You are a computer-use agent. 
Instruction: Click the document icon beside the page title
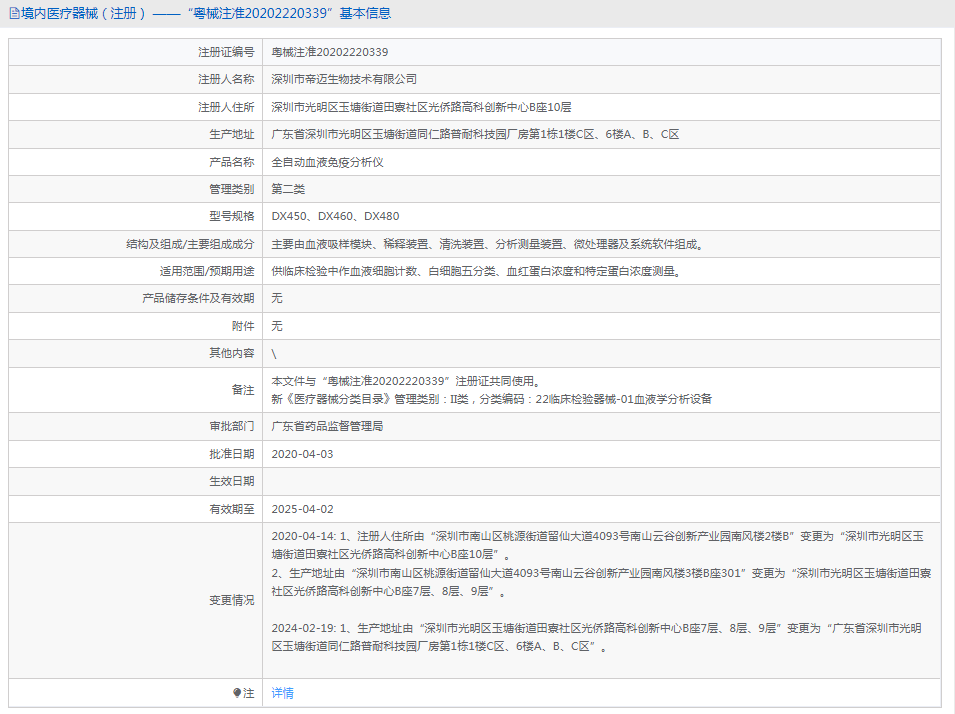[14, 13]
